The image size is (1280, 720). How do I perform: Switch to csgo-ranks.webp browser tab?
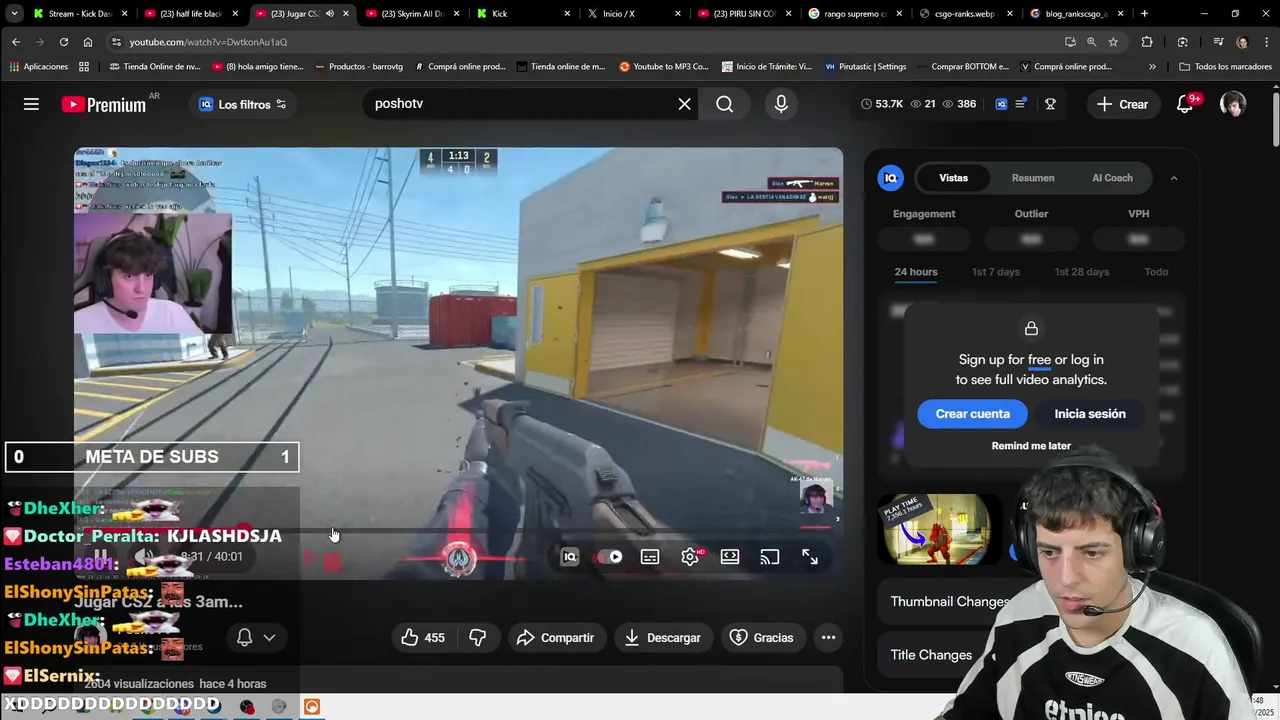[x=966, y=14]
